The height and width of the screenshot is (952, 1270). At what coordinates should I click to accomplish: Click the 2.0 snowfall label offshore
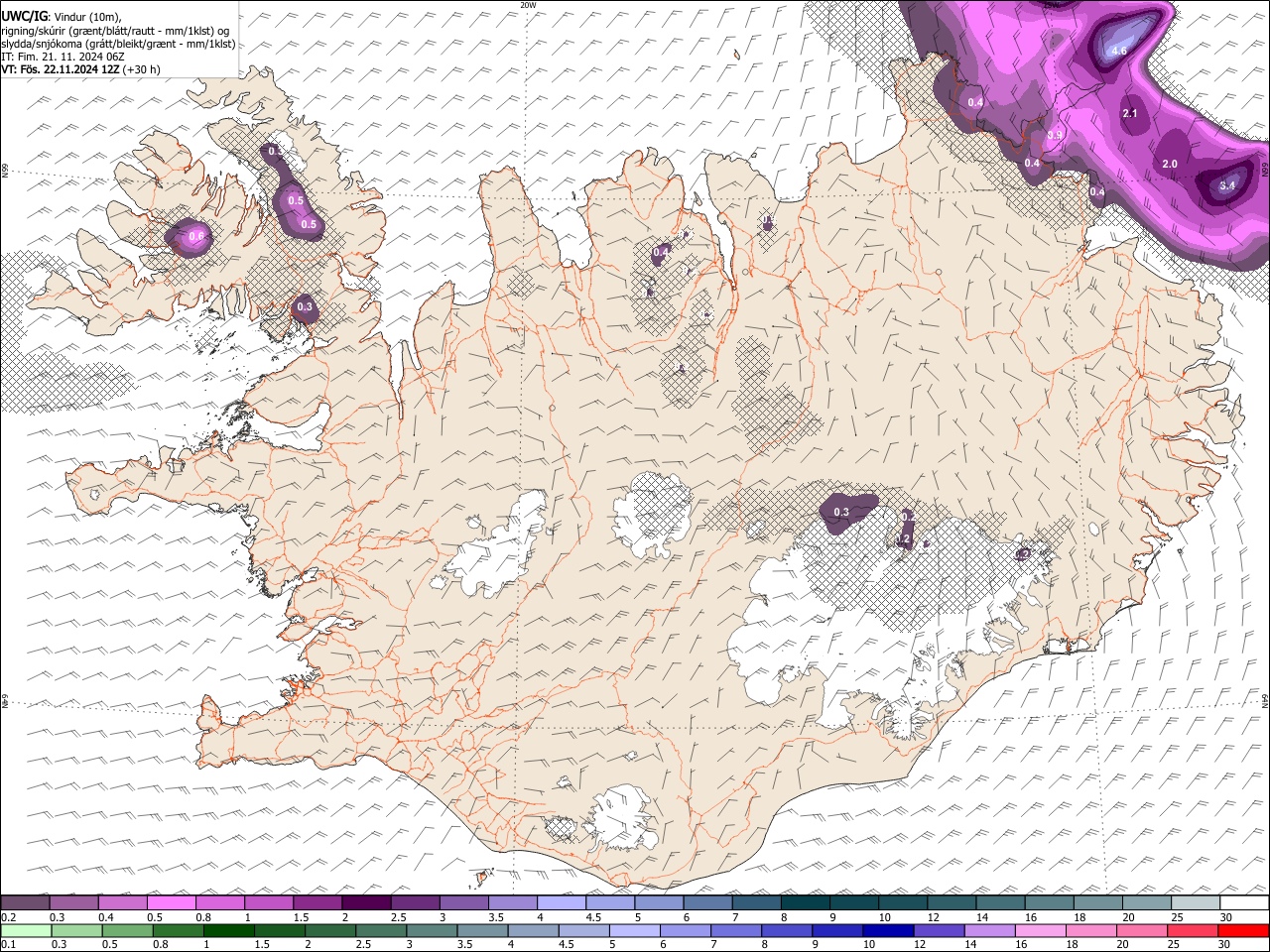point(1170,165)
